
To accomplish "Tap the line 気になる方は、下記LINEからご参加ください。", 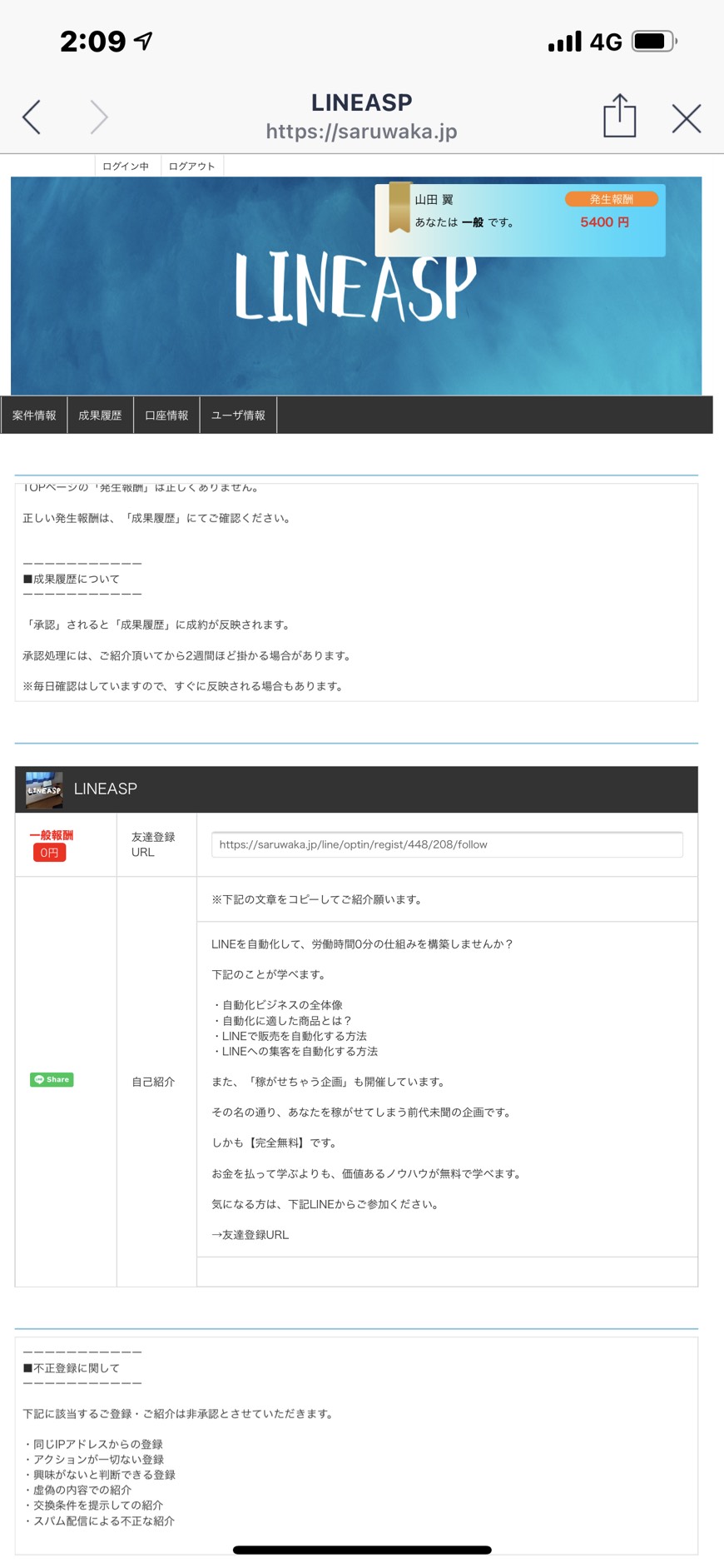I will (325, 1204).
